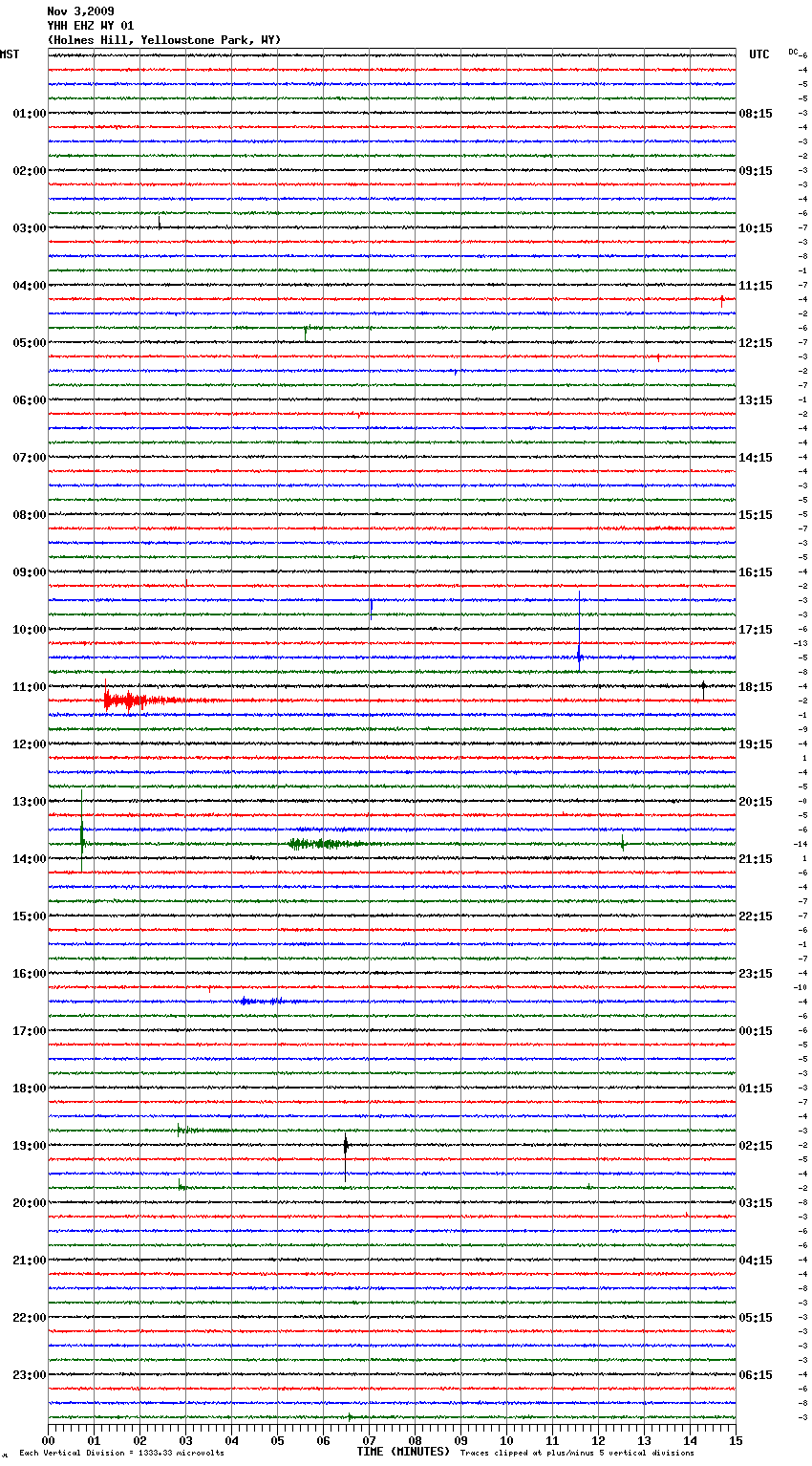Click the 06:15 UTC time label
This screenshot has height=1466, width=812.
click(x=756, y=1375)
